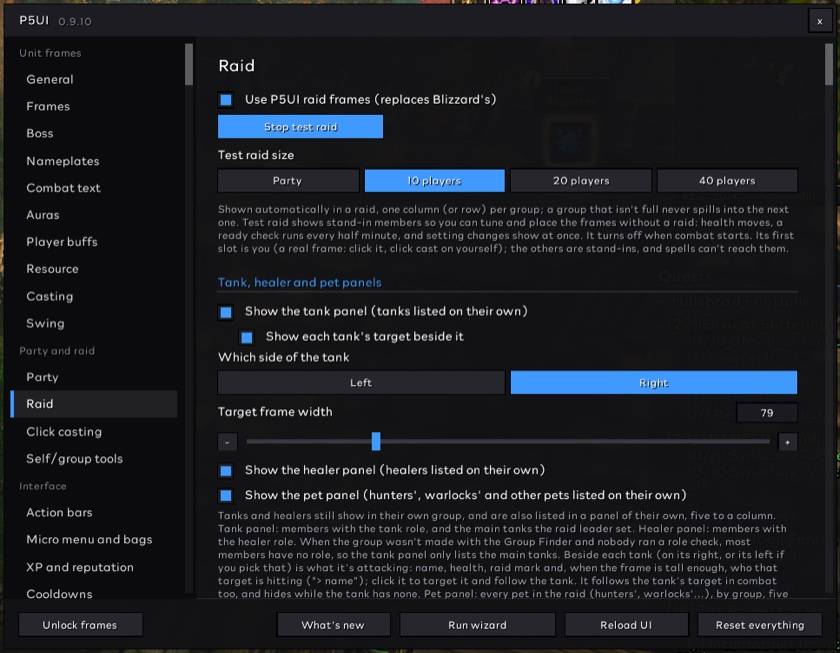The height and width of the screenshot is (653, 840).
Task: Click the Raid page title
Action: tap(236, 66)
